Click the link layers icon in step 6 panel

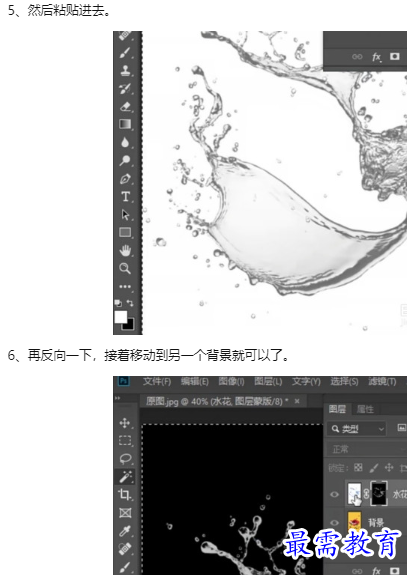(x=357, y=571)
